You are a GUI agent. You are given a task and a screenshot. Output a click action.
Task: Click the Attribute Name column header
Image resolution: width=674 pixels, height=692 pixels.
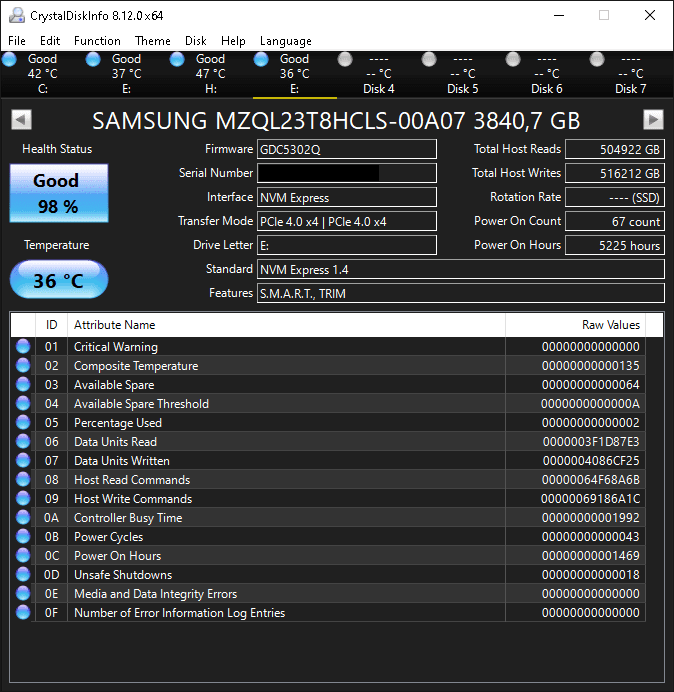pos(286,325)
